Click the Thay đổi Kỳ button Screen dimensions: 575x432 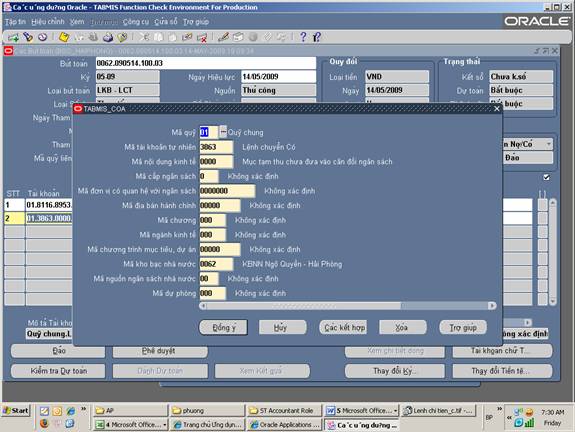click(395, 371)
